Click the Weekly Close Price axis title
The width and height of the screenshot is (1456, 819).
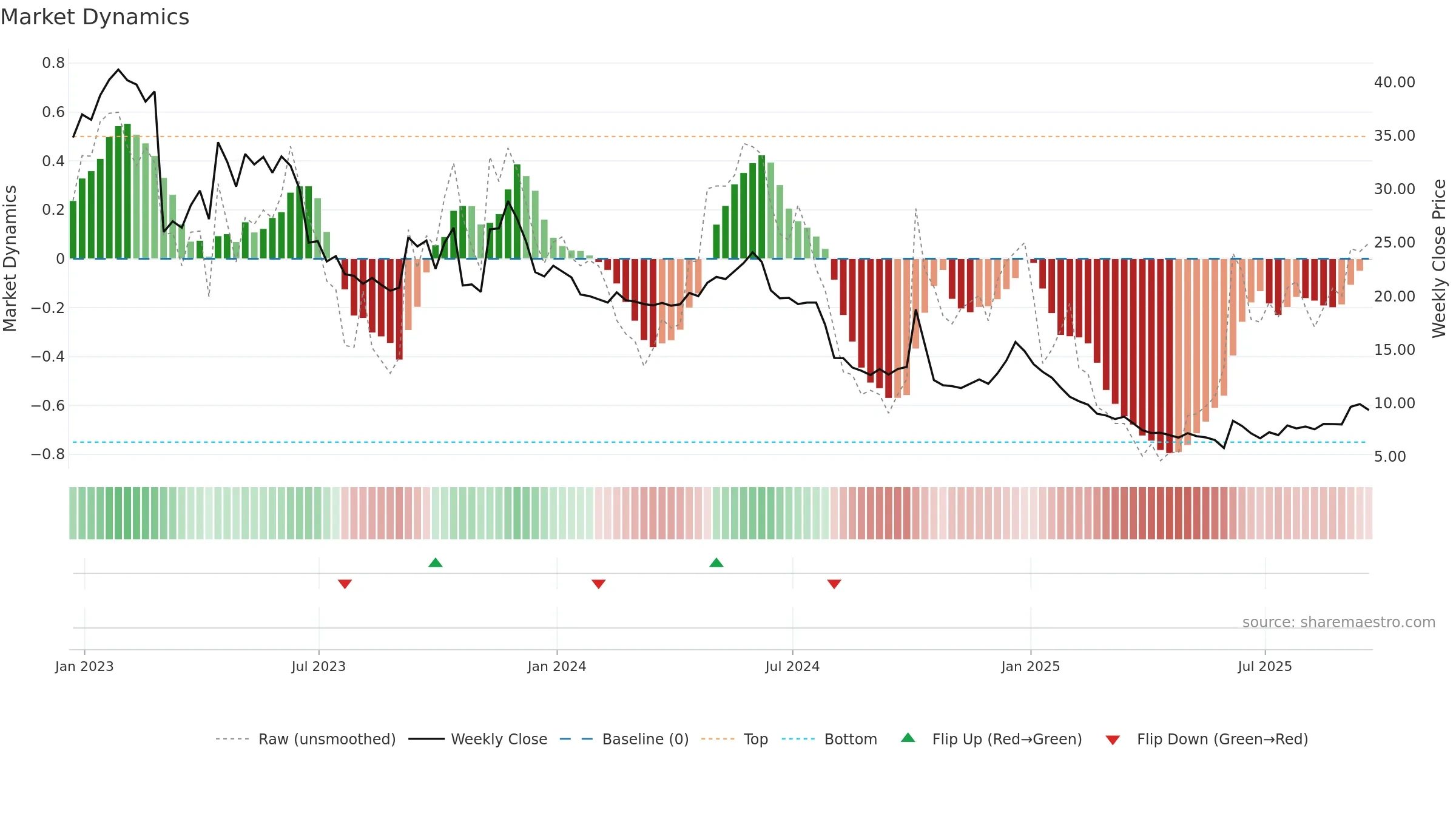[1439, 258]
